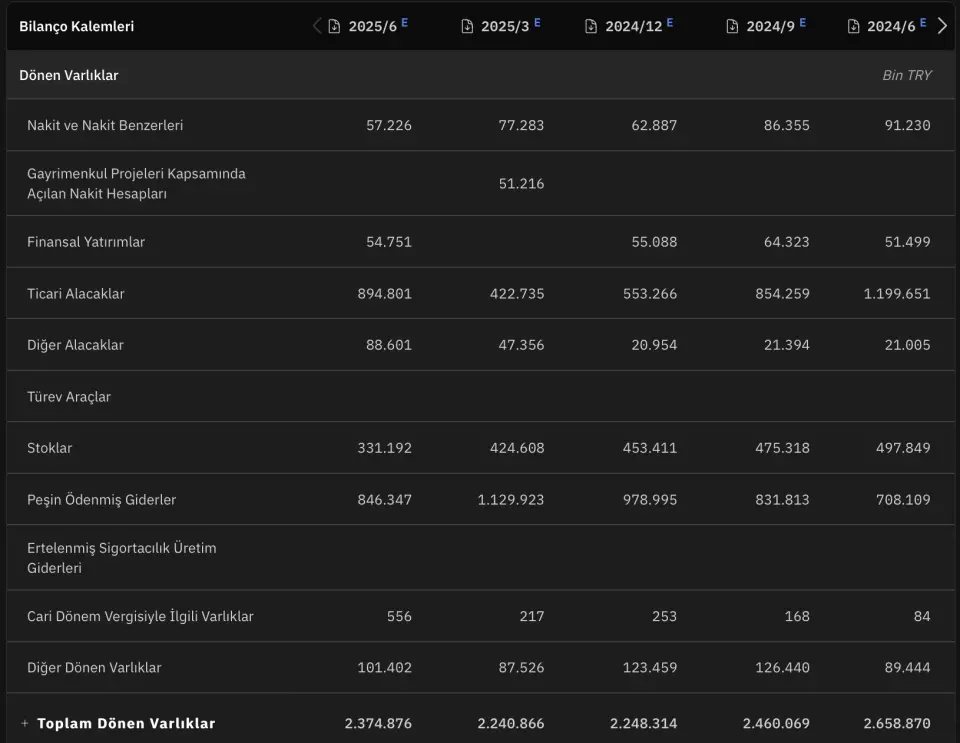Click the Bilanço Kalemleri header
Screen dimensions: 960x743
click(76, 27)
